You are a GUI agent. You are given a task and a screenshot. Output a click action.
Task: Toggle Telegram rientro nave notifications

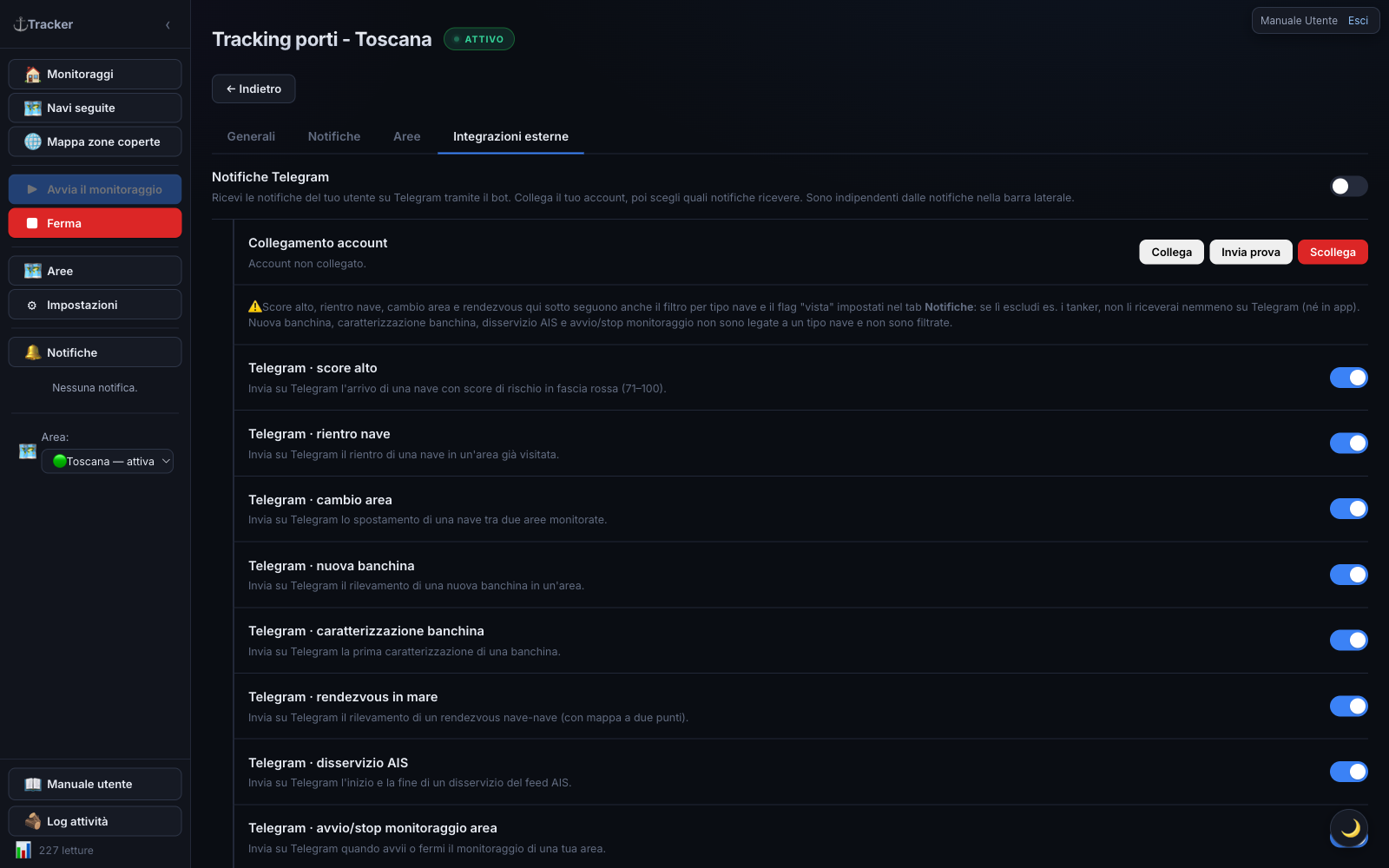point(1349,444)
